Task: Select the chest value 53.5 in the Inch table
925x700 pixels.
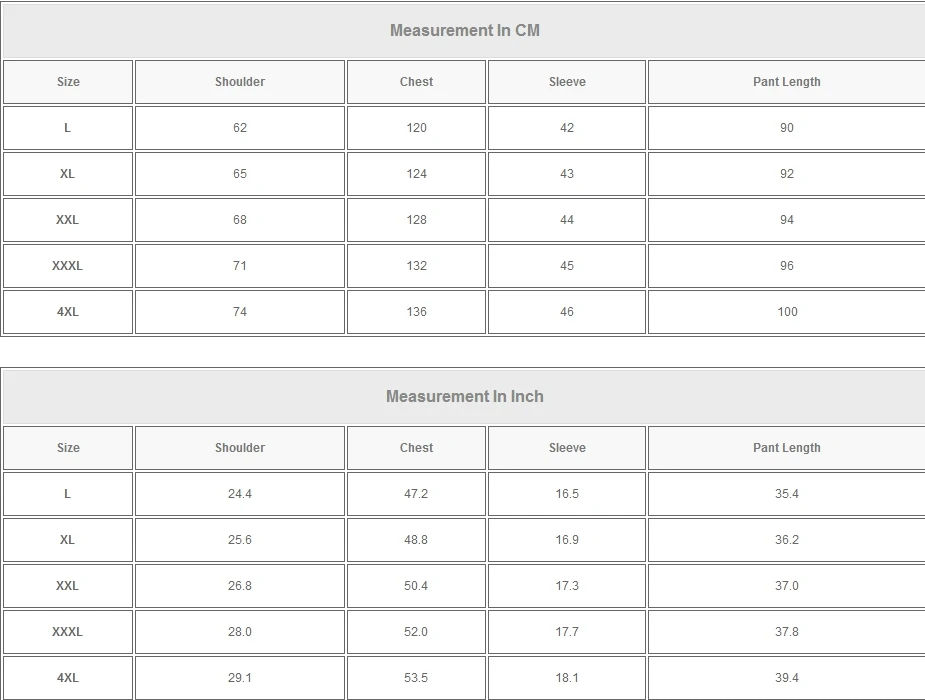Action: pyautogui.click(x=416, y=678)
